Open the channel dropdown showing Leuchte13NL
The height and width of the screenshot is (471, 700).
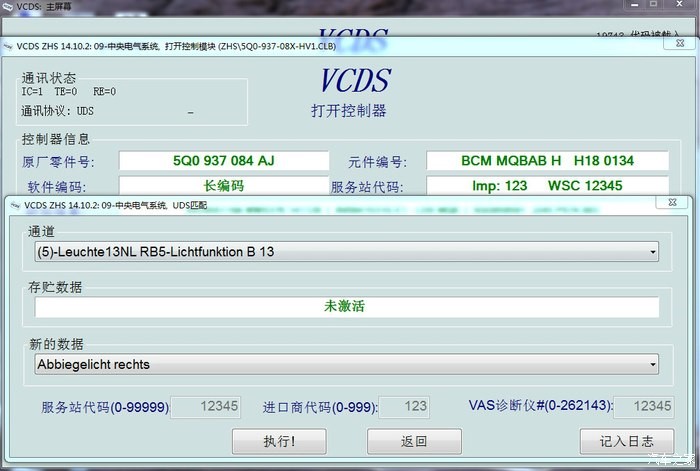coord(346,252)
